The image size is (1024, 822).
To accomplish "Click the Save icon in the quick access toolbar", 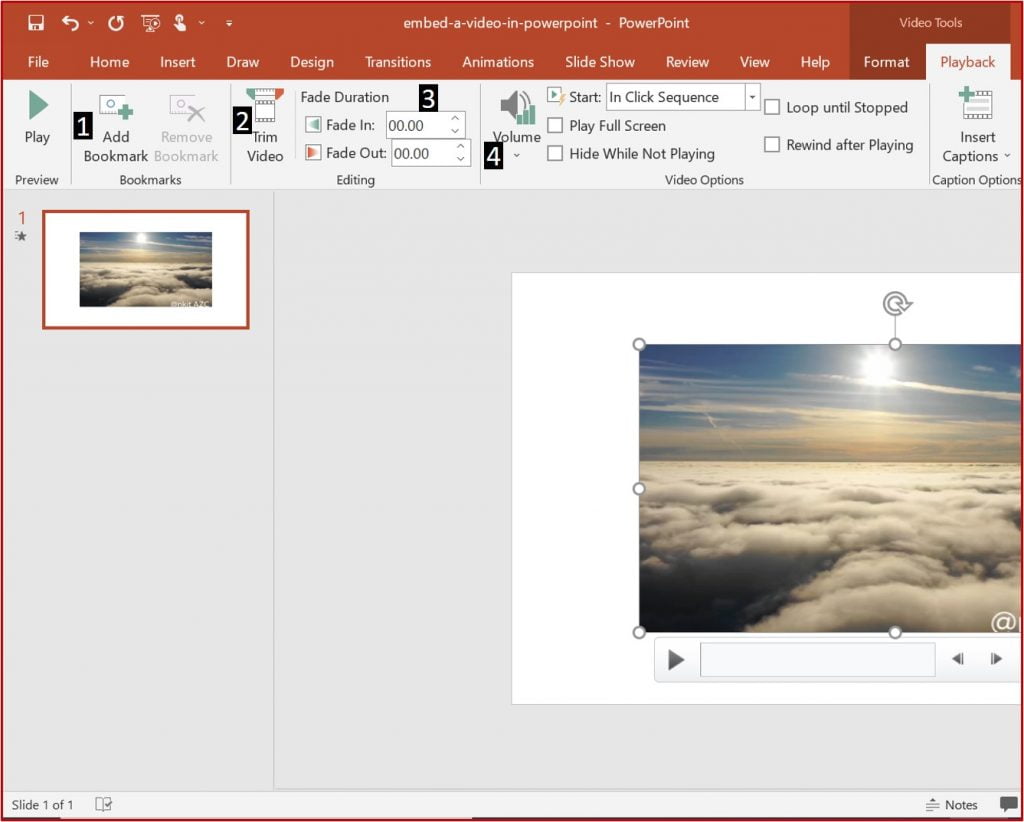I will coord(36,24).
